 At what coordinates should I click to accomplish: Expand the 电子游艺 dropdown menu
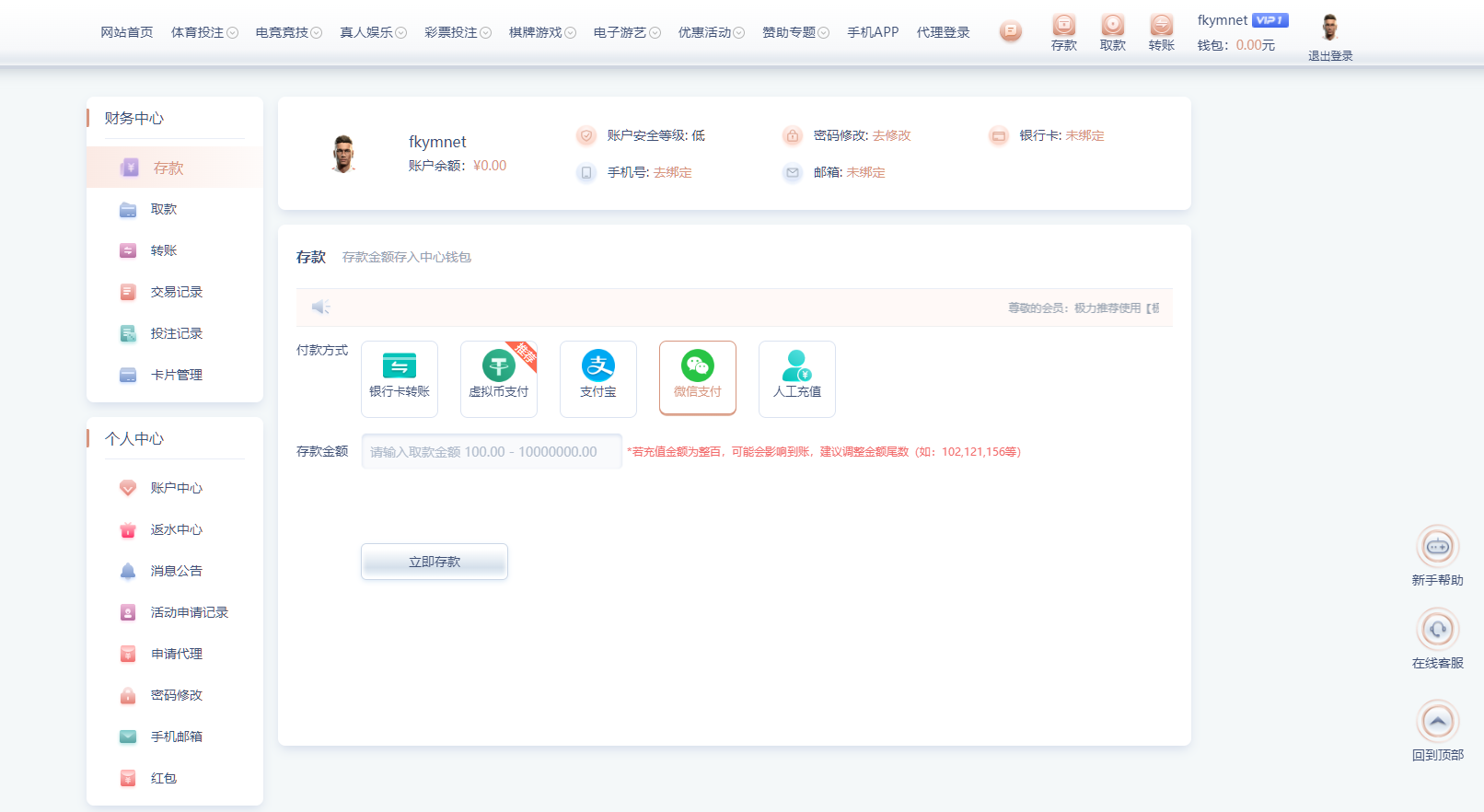(628, 32)
